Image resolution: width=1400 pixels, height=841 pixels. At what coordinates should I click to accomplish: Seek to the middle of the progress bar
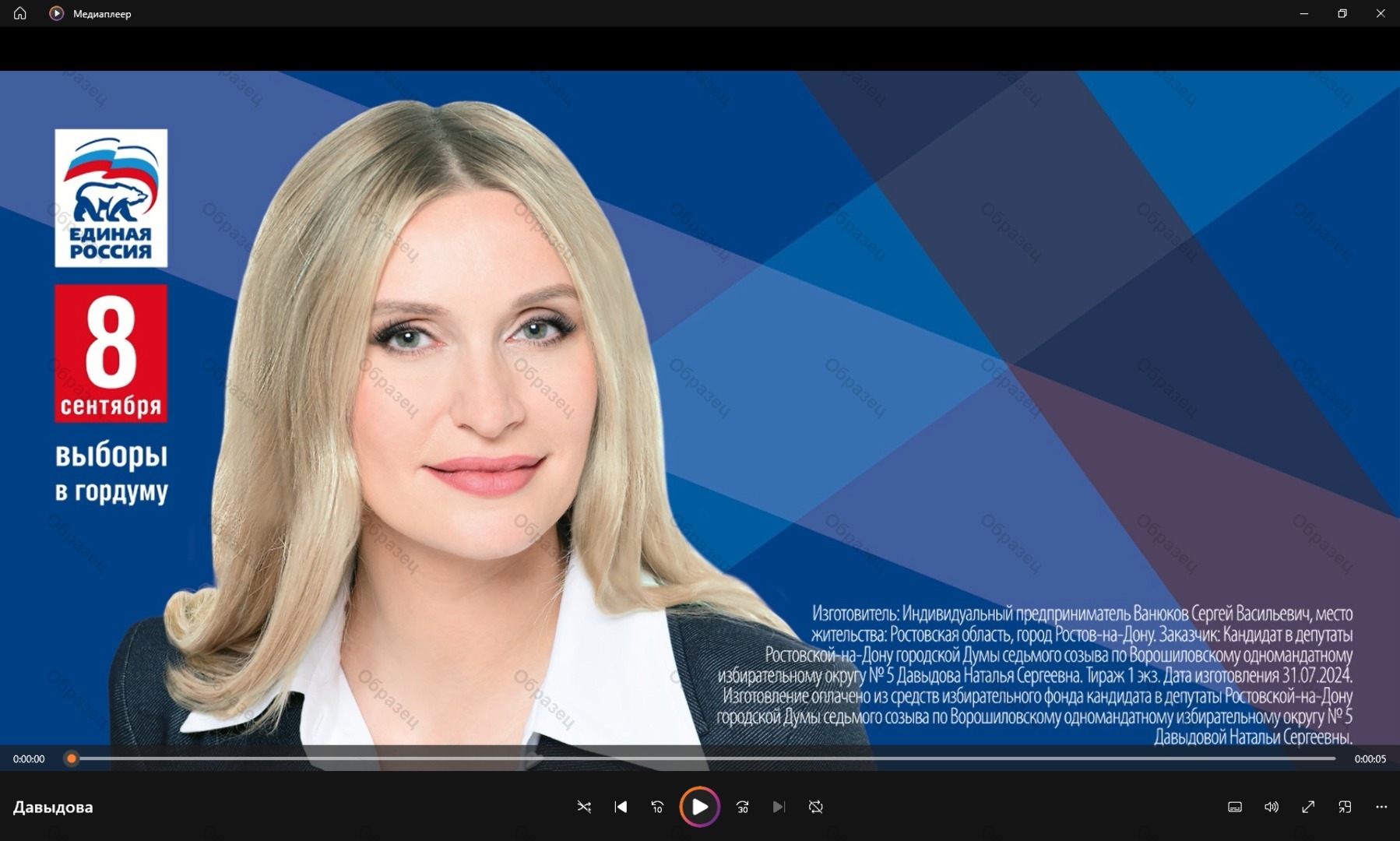(x=704, y=758)
